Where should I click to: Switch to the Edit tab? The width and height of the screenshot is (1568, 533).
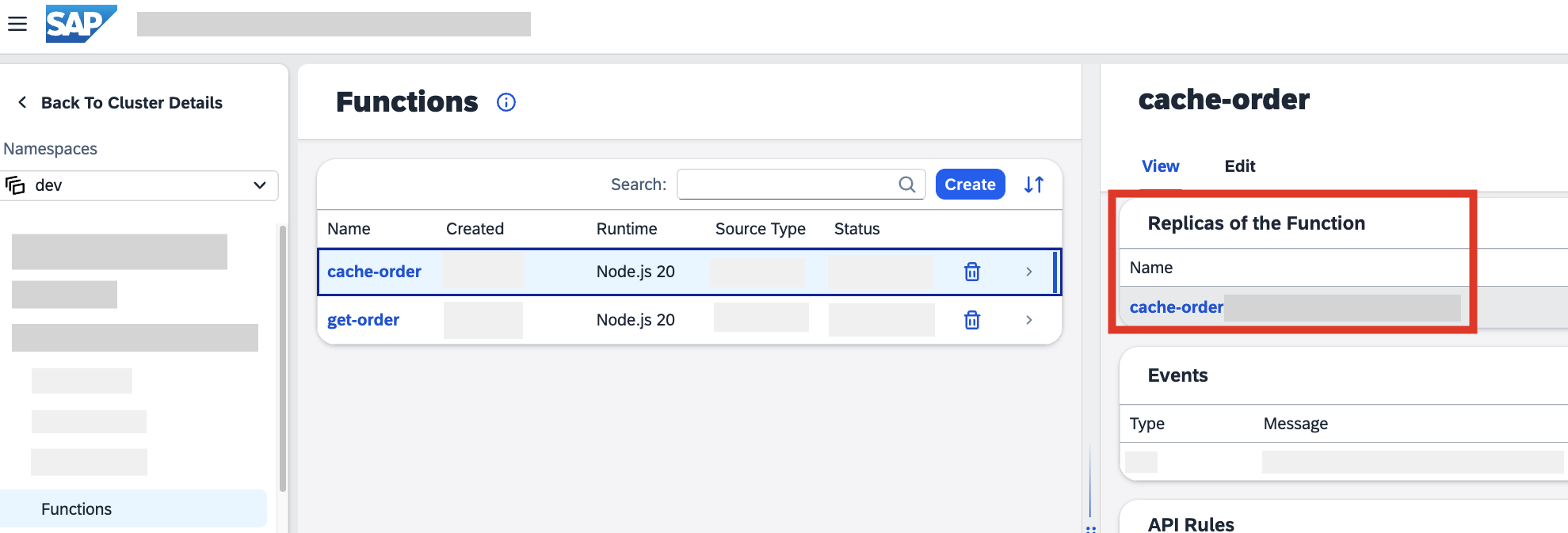(x=1240, y=166)
